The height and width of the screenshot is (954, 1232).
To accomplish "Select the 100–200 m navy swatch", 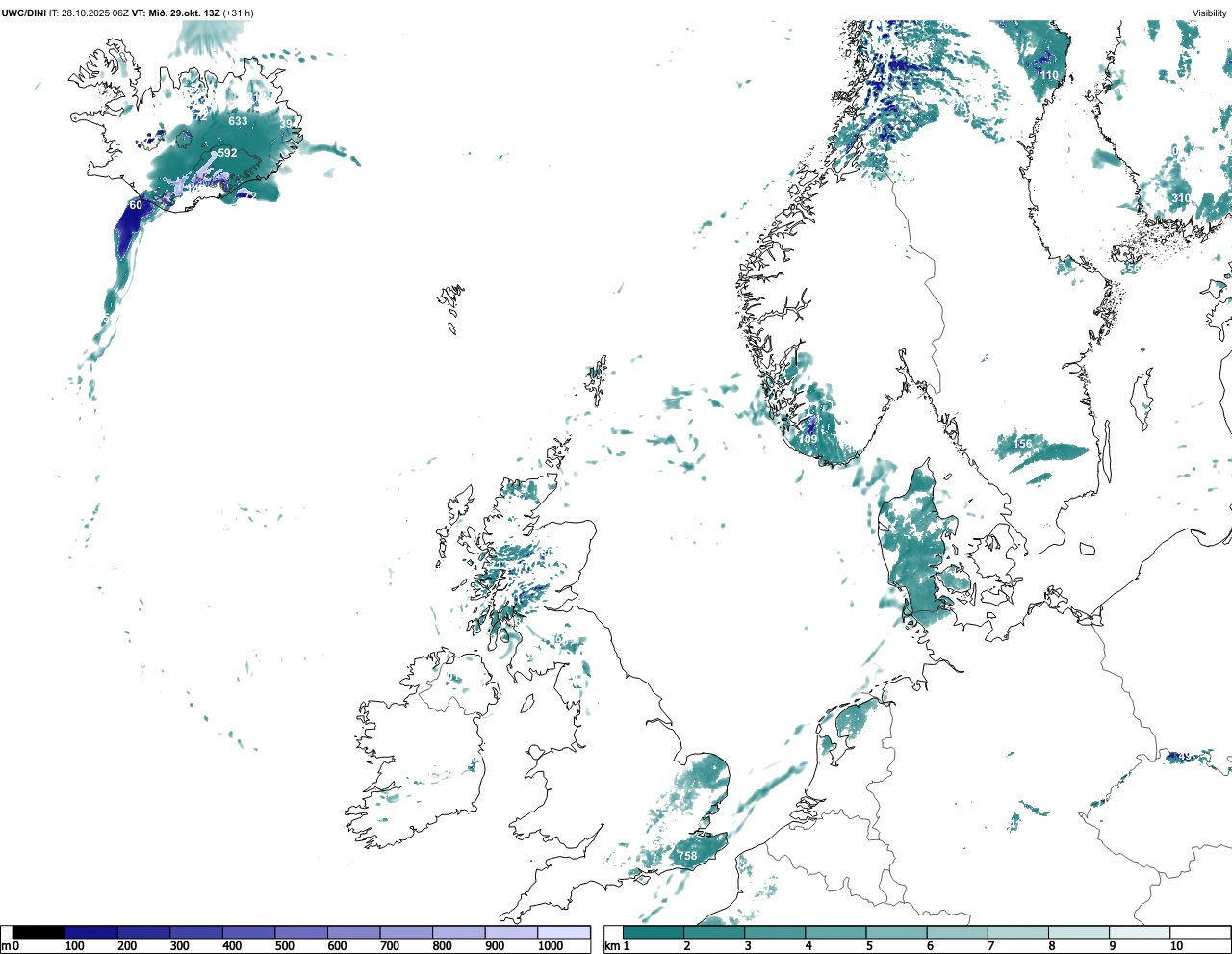I will coord(91,933).
